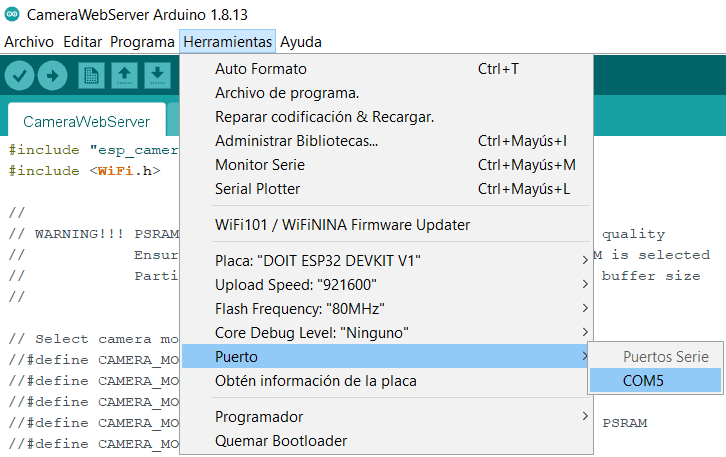
Task: Click Obtén información de la placa
Action: tap(315, 381)
